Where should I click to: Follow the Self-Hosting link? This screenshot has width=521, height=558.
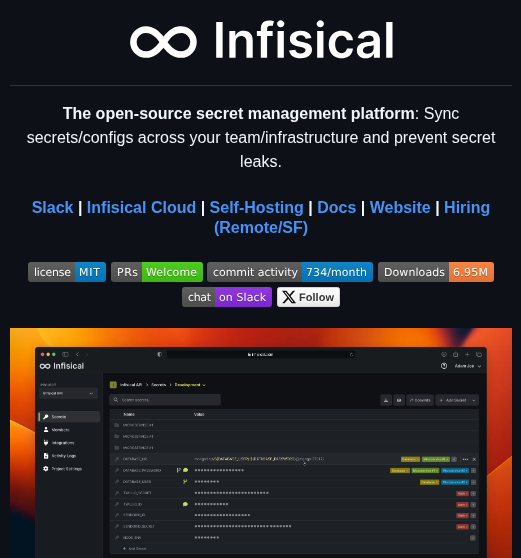pyautogui.click(x=256, y=207)
